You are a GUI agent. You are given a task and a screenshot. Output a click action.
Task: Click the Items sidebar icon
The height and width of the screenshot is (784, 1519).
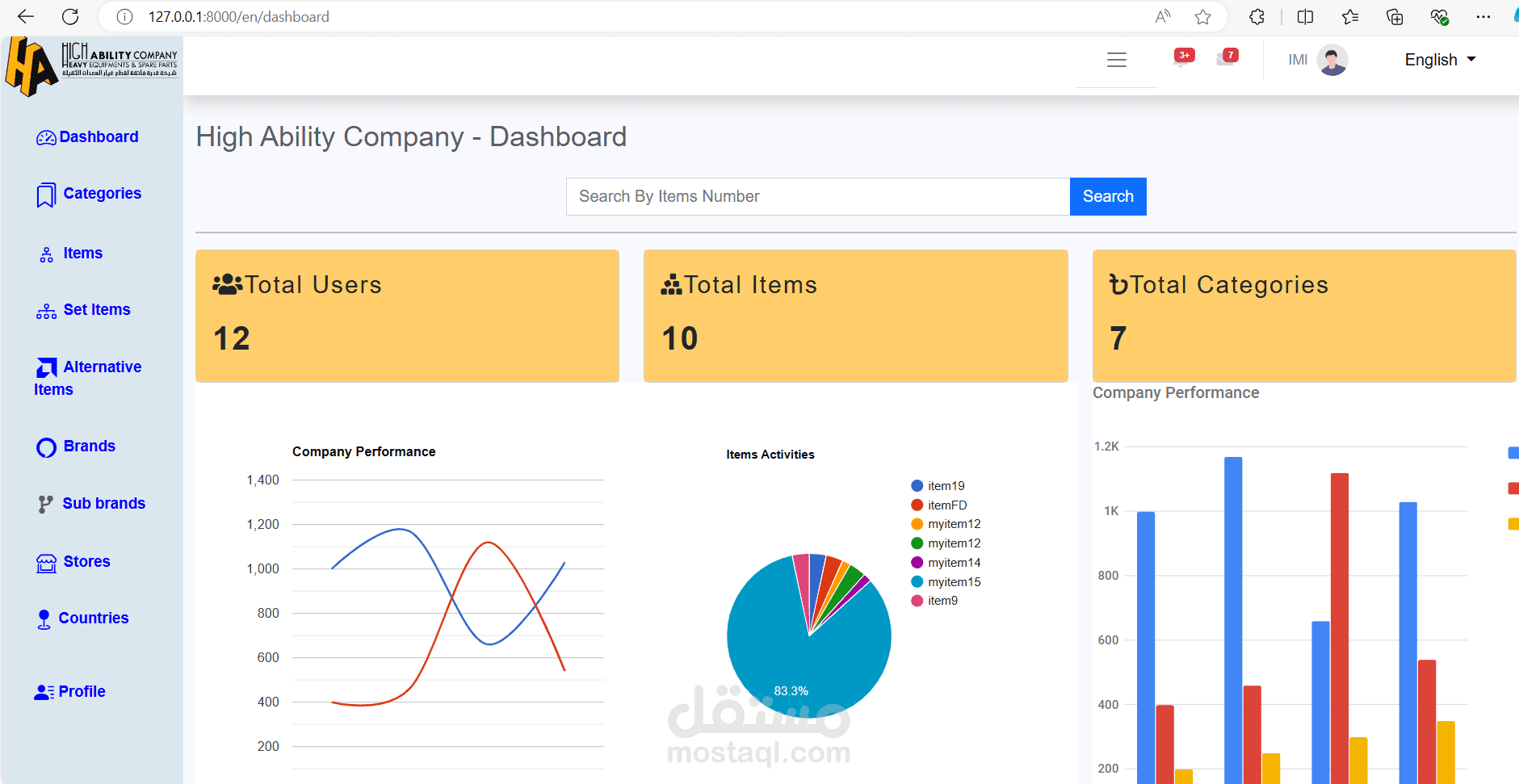tap(47, 255)
